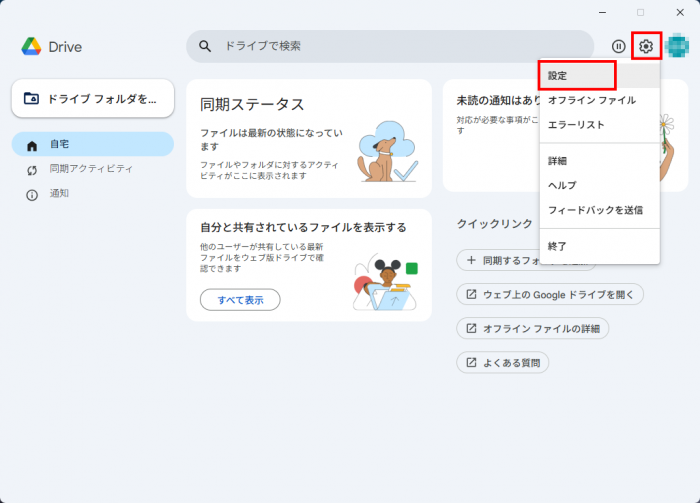Screen dimensions: 700x503
Task: Click the magnifier search icon
Action: 205,46
